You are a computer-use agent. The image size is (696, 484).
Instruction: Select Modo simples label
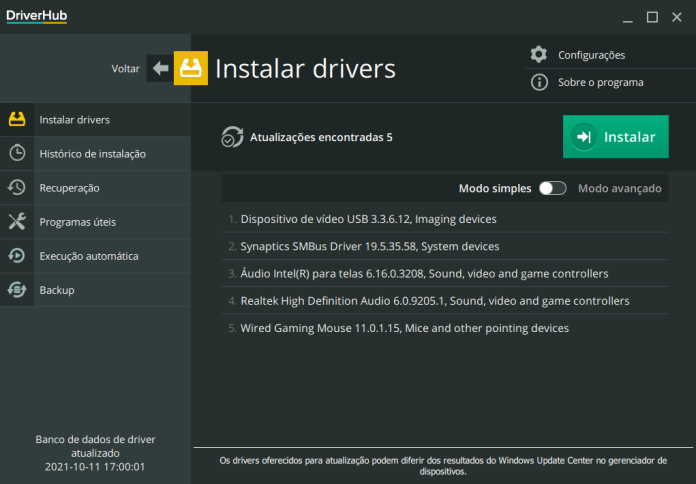tap(495, 188)
